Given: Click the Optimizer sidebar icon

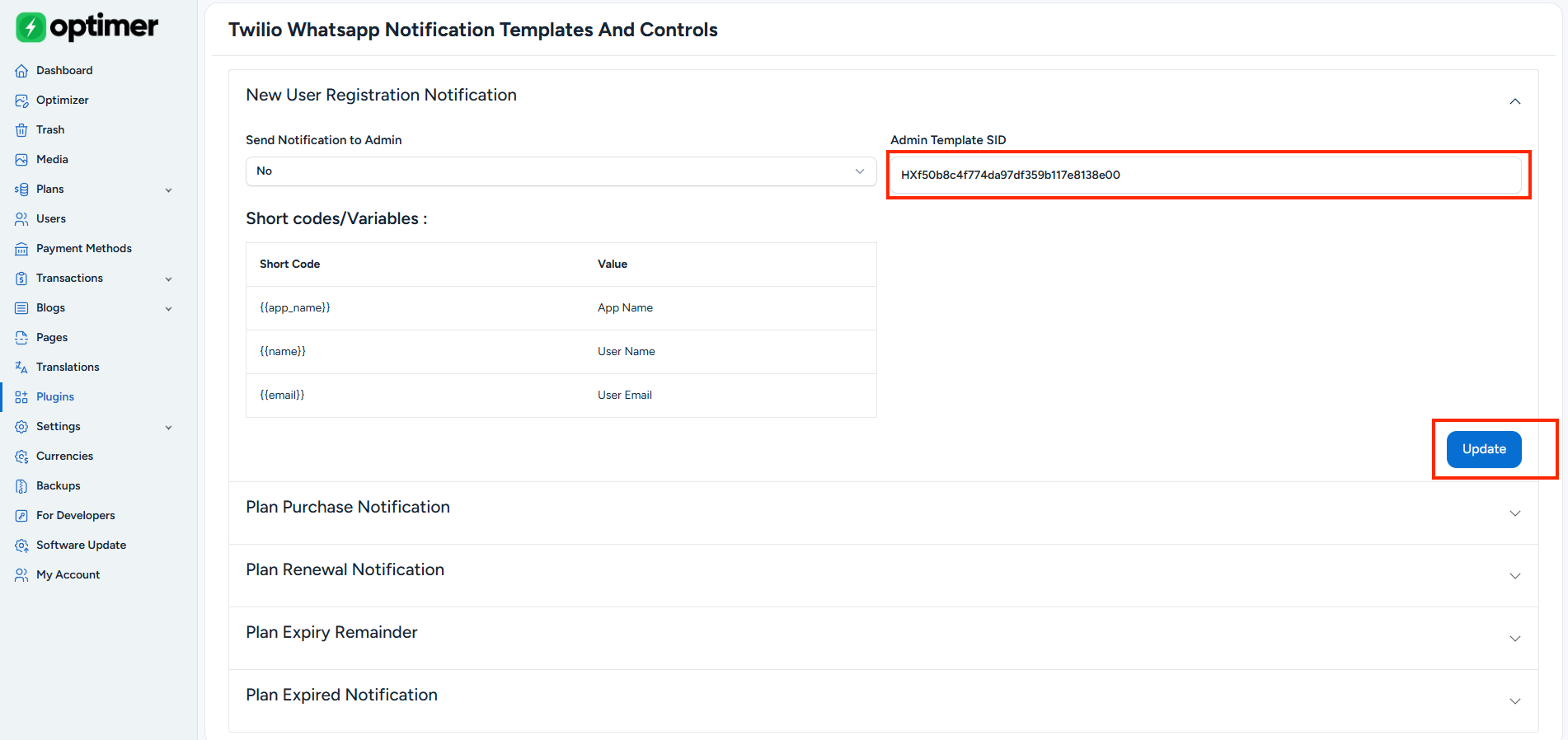Looking at the screenshot, I should click(21, 101).
